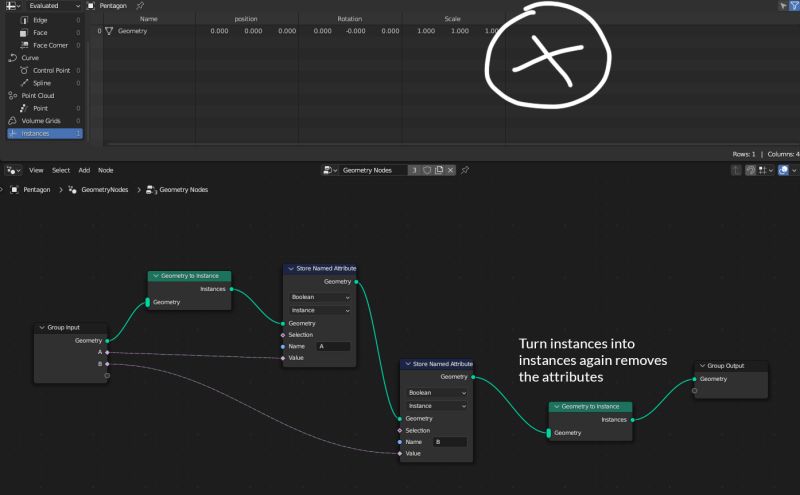Click the Curve component icon

13,58
